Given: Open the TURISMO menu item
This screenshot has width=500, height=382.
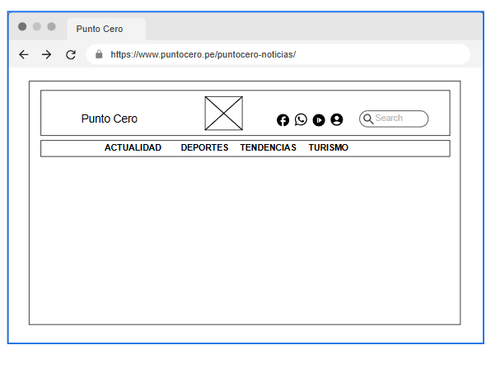Looking at the screenshot, I should (x=328, y=147).
